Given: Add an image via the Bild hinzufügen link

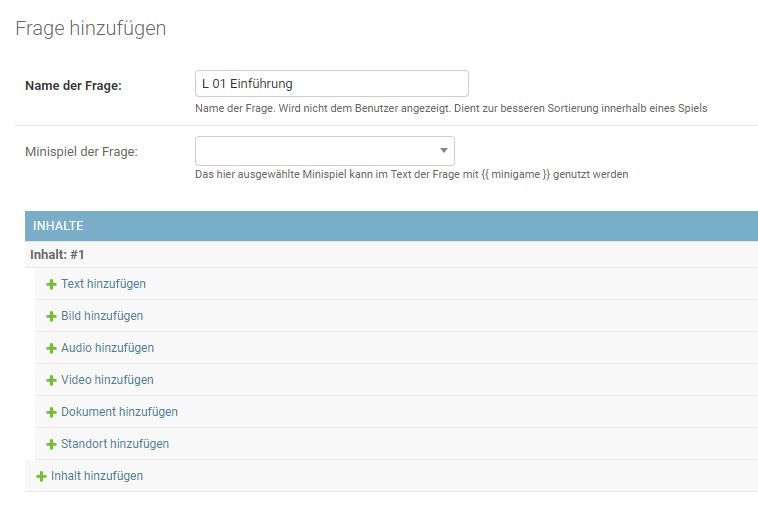Looking at the screenshot, I should coord(102,316).
